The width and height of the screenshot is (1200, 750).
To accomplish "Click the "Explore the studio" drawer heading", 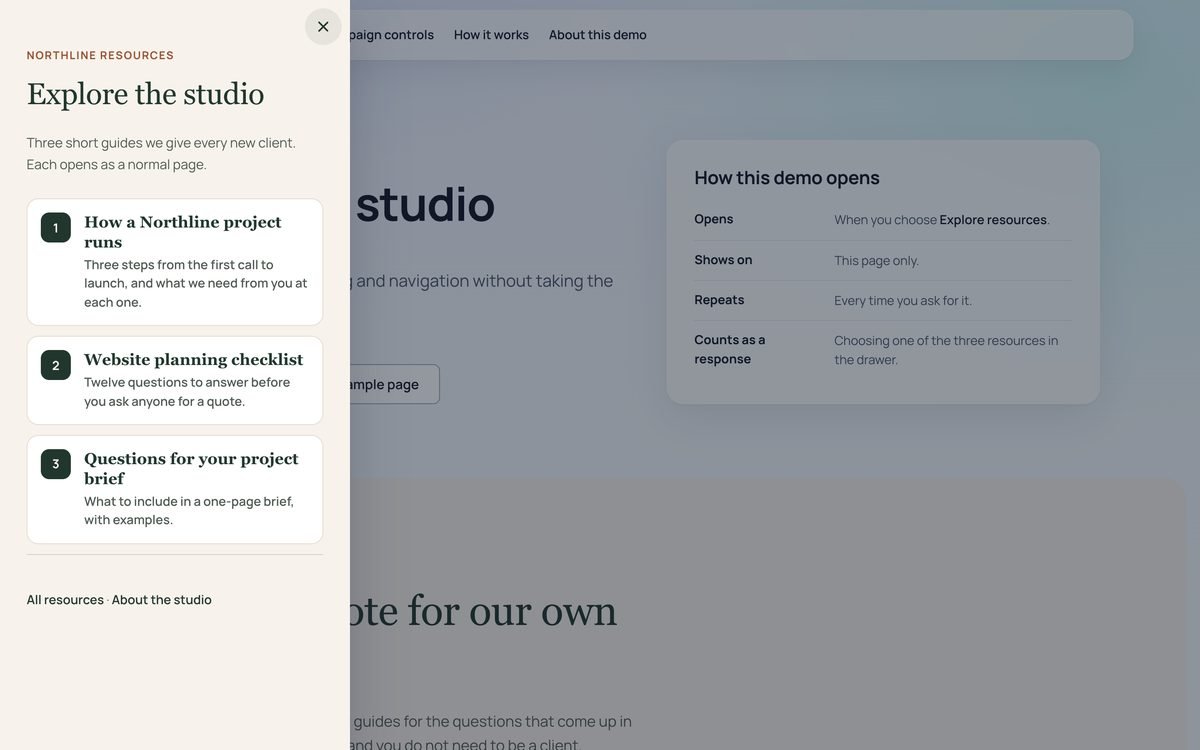I will [146, 94].
